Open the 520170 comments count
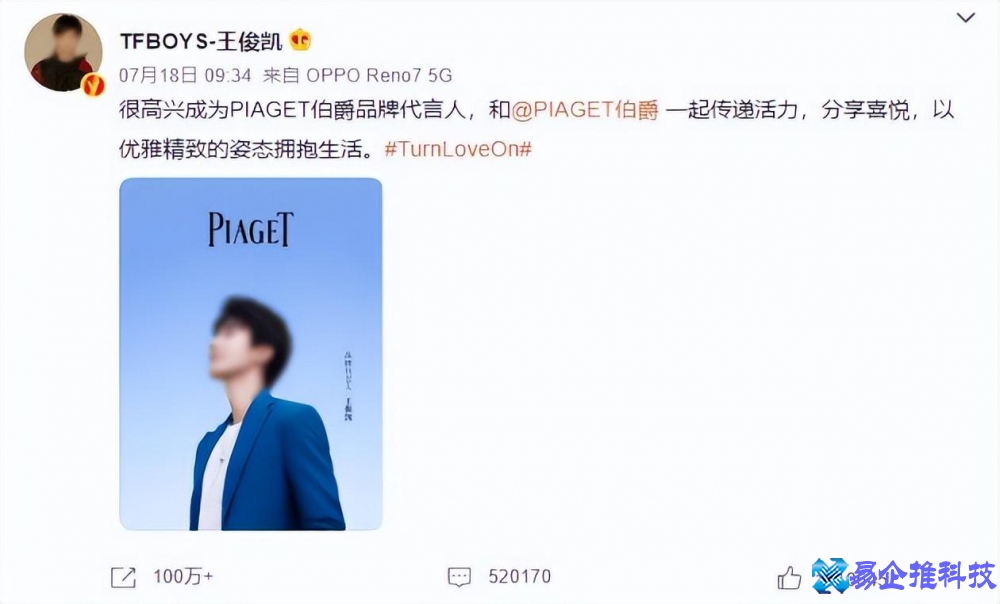This screenshot has height=604, width=1000. (x=519, y=577)
